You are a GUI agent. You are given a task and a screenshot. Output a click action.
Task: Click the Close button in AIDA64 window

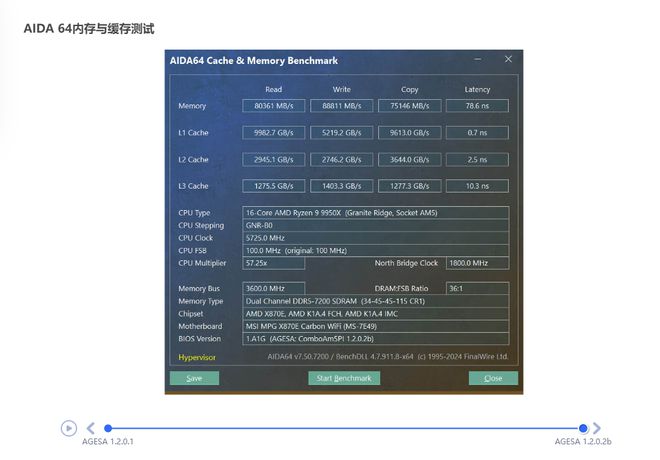[x=493, y=378]
